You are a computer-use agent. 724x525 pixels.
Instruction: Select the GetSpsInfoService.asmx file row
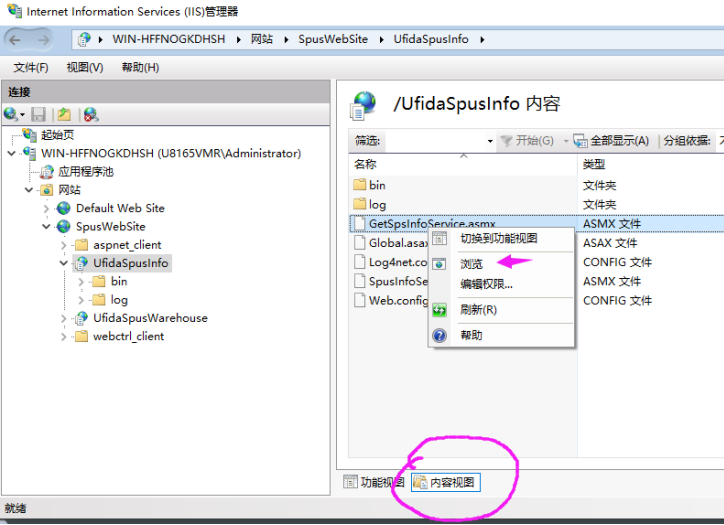click(x=537, y=223)
